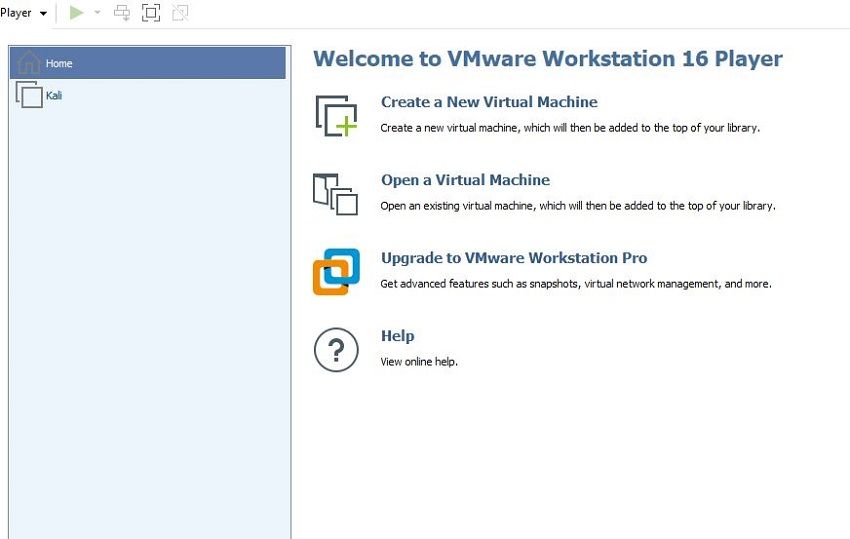Click 'View online help.' text
This screenshot has width=850, height=539.
click(419, 362)
